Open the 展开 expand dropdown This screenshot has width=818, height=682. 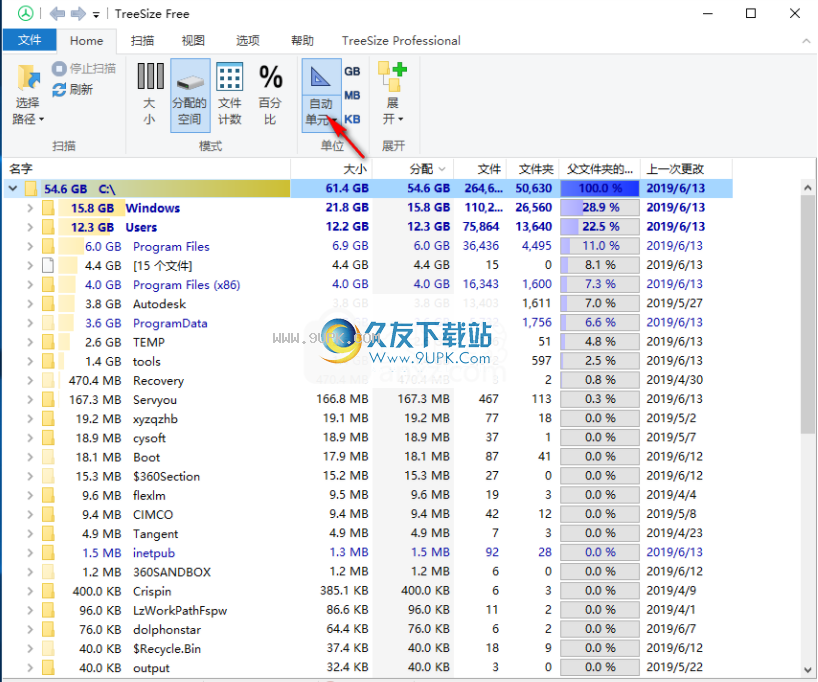coord(393,94)
